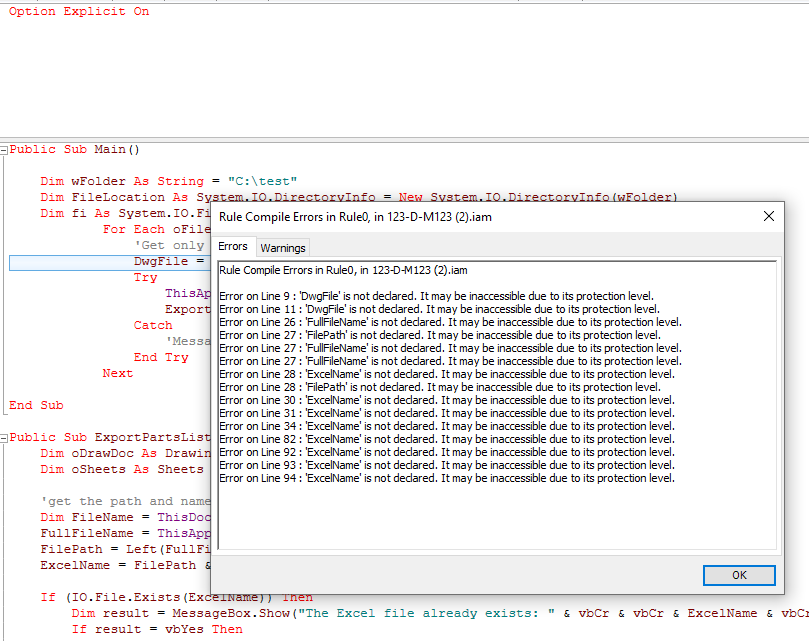This screenshot has height=641, width=809.
Task: Switch to the Warnings tab
Action: (283, 248)
